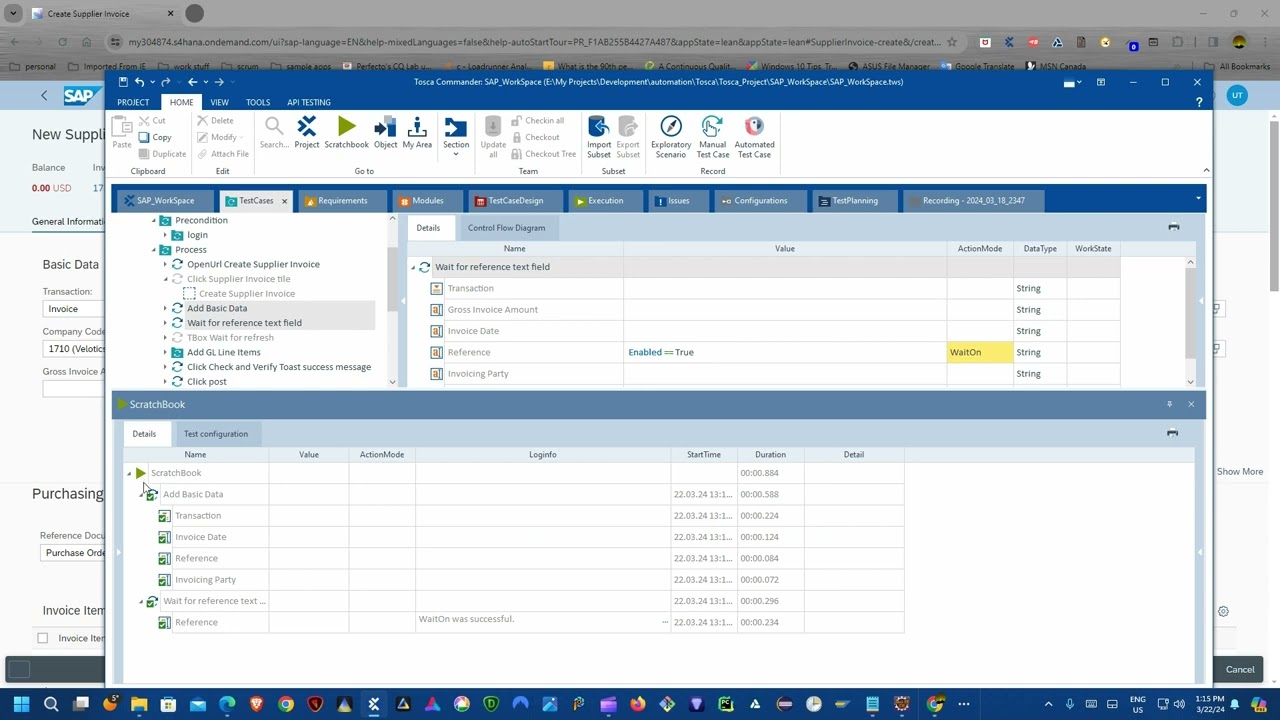Close the ScratchBook panel
The height and width of the screenshot is (720, 1280).
tap(1191, 404)
